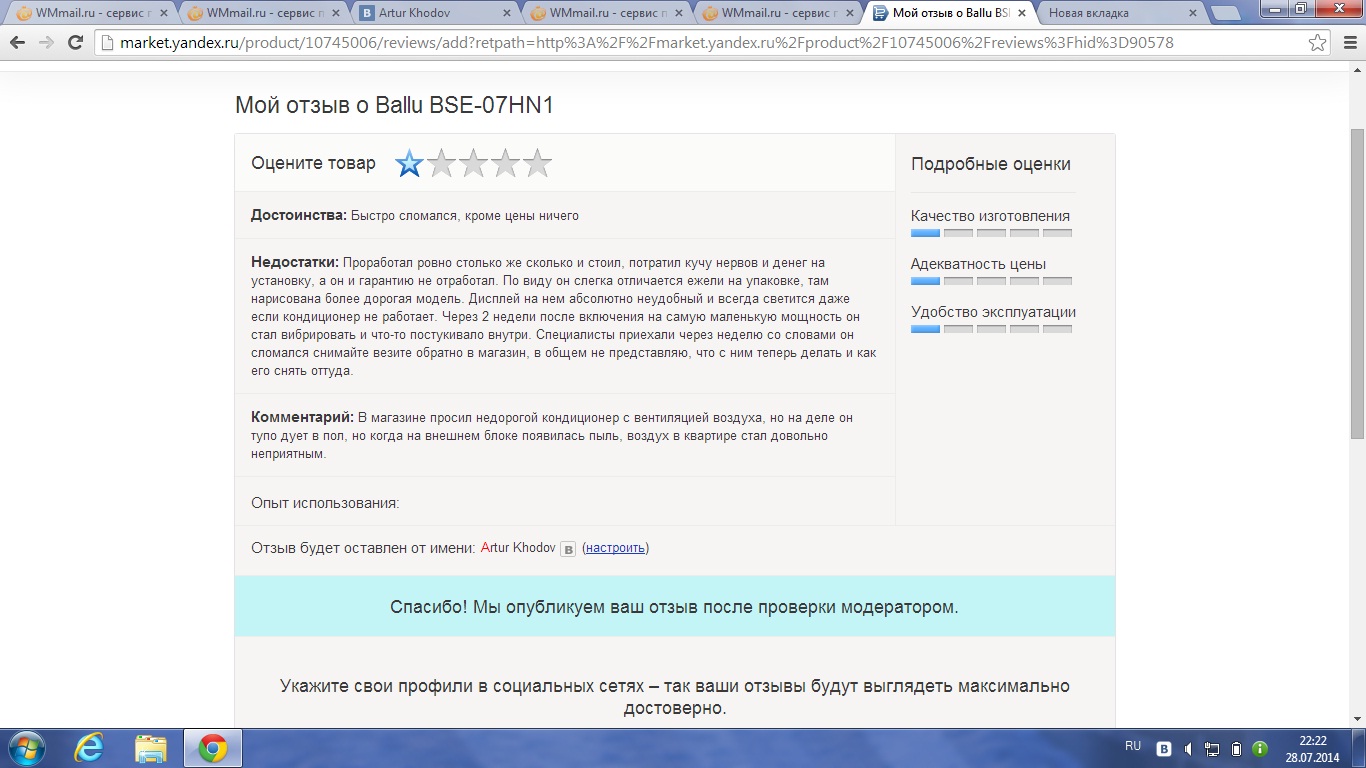The image size is (1366, 768).
Task: Click the VK icon beside Artur Khodov name
Action: point(568,549)
